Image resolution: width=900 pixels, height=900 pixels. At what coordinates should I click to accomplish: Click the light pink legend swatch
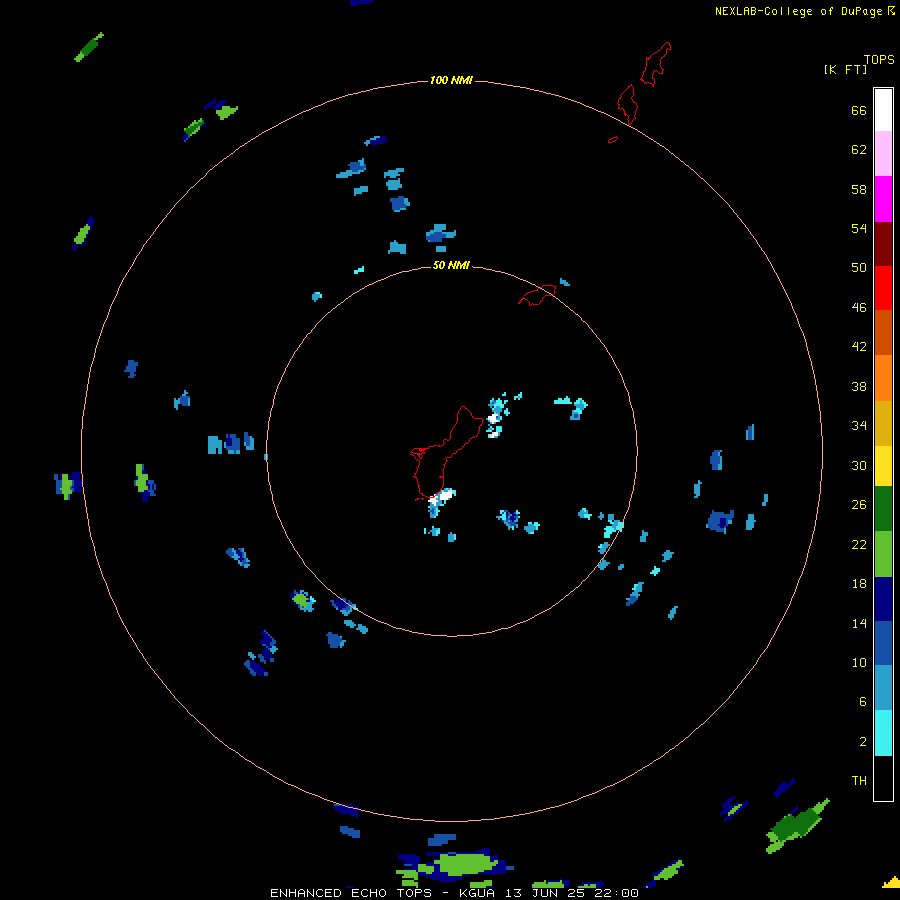point(883,153)
